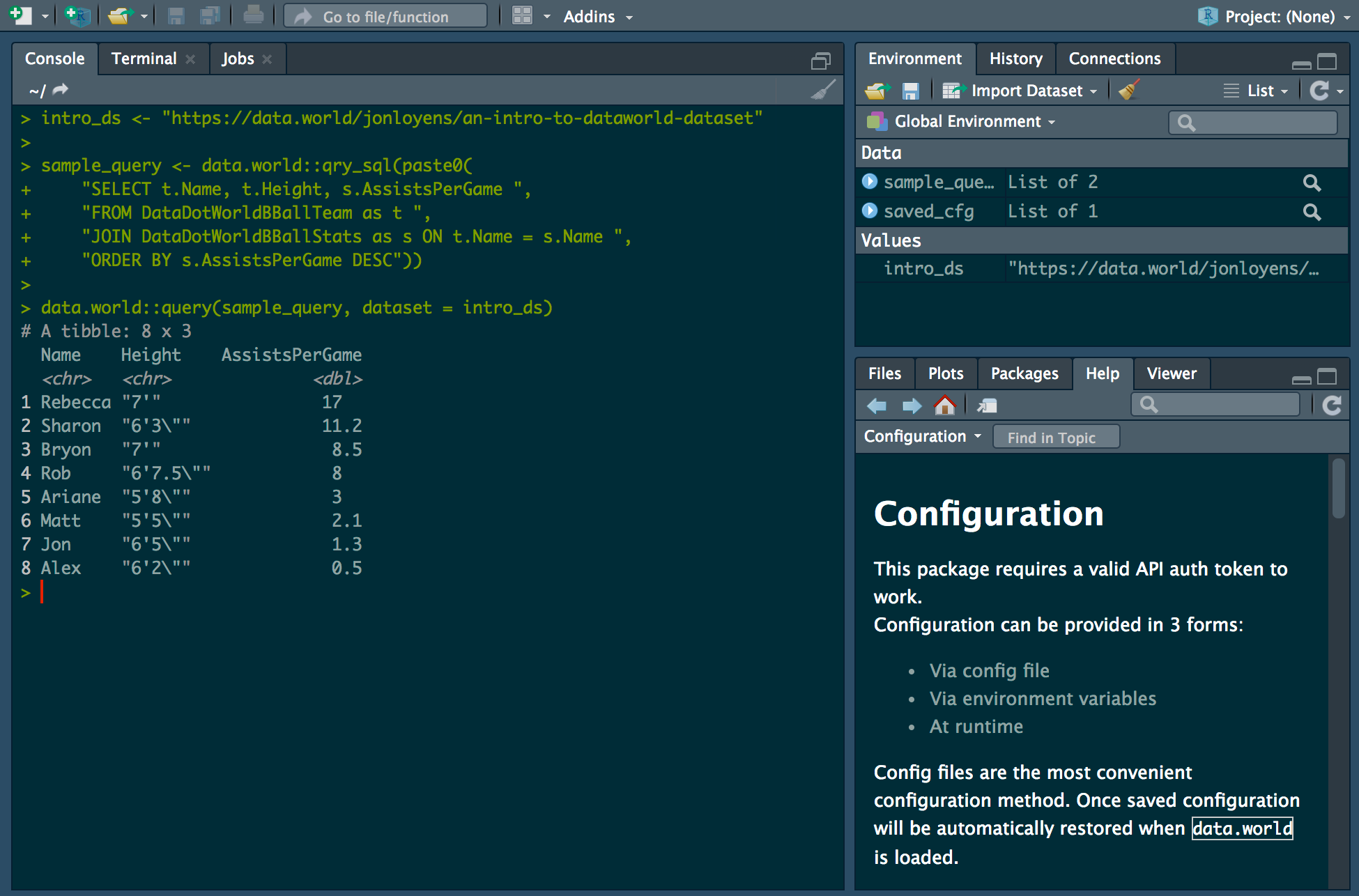Inspect sample_que with the magnifier icon

tap(1312, 182)
